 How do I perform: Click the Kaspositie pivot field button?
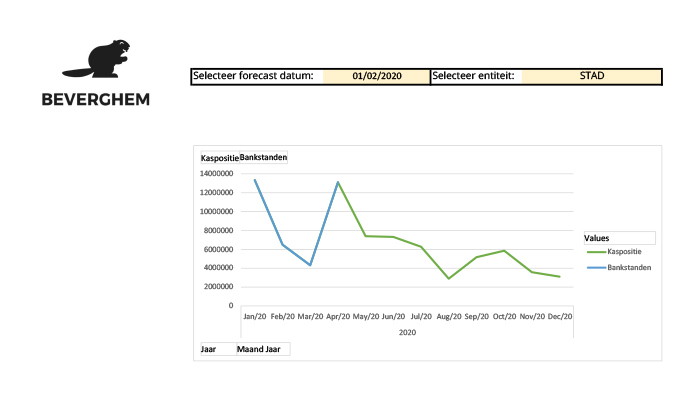(x=220, y=158)
